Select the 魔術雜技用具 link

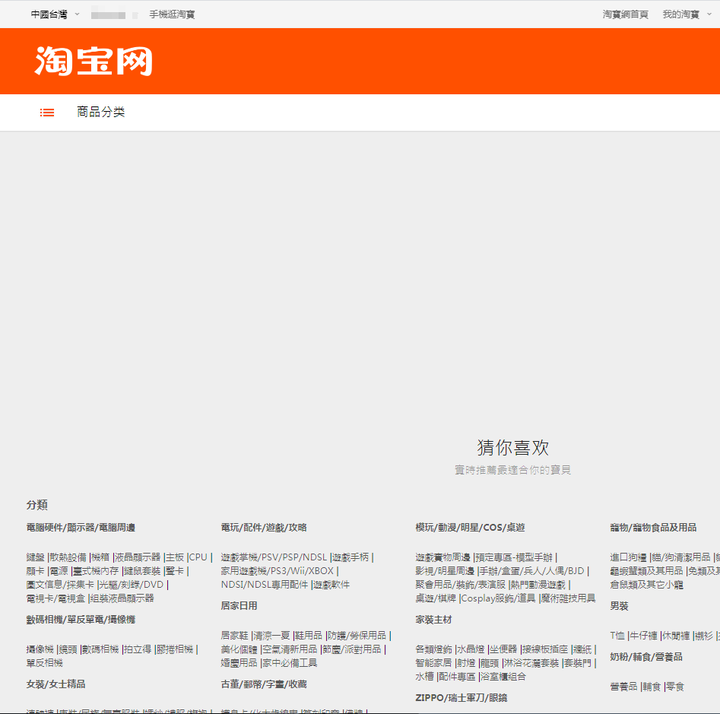pos(568,599)
